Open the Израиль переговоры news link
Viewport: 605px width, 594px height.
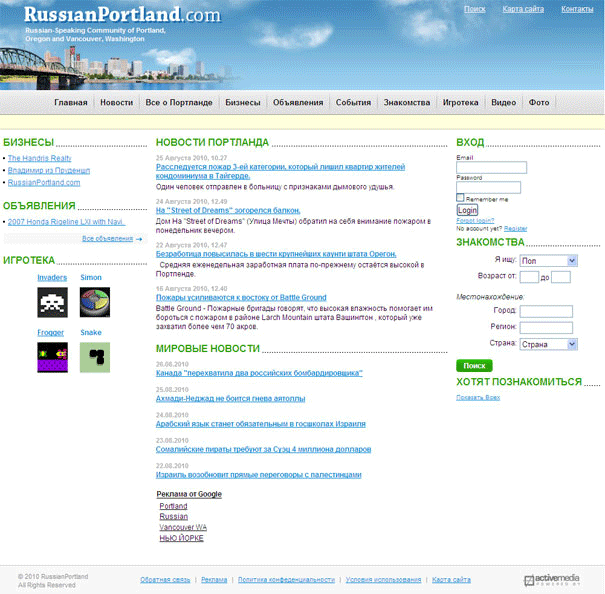coord(259,475)
